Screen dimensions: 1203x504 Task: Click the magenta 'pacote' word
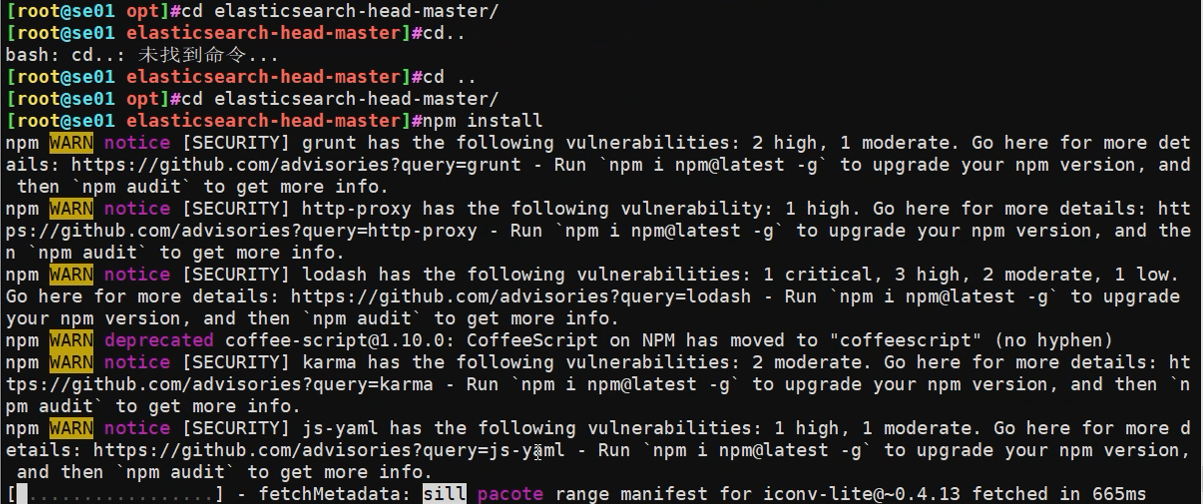point(510,494)
